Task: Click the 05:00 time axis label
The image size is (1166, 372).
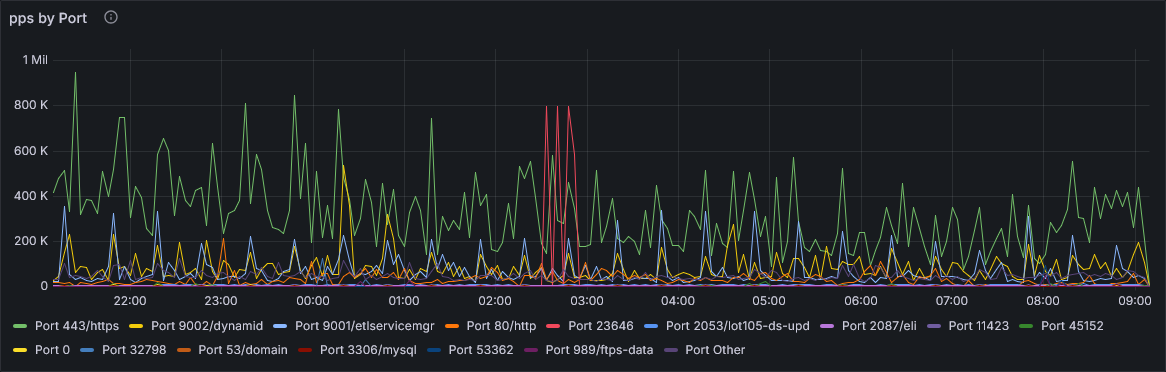Action: pyautogui.click(x=769, y=301)
